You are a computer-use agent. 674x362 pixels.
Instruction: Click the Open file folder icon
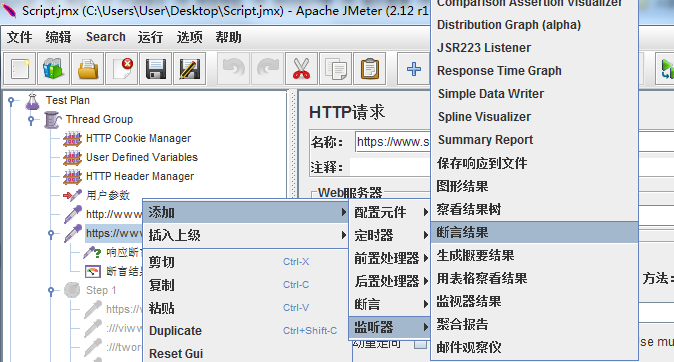coord(88,69)
